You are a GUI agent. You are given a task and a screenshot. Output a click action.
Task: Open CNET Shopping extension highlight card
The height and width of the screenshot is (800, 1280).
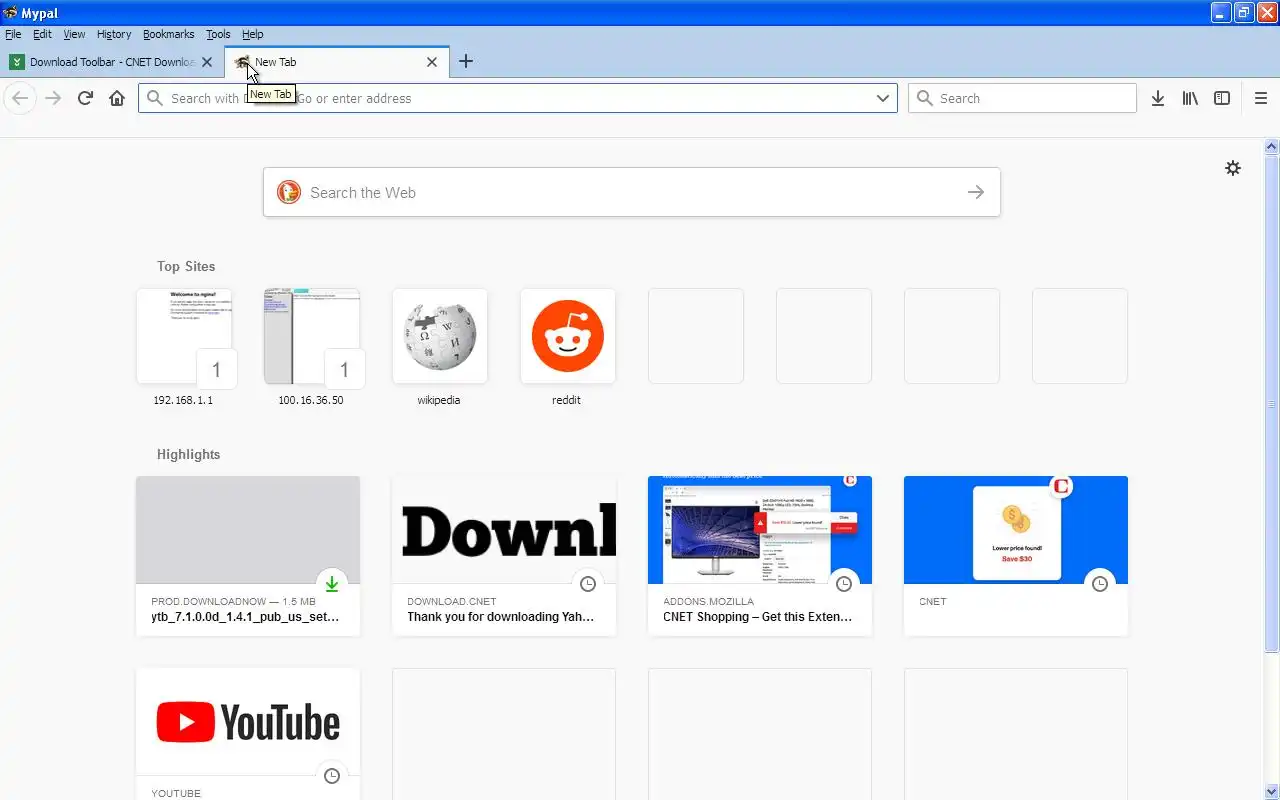click(760, 556)
